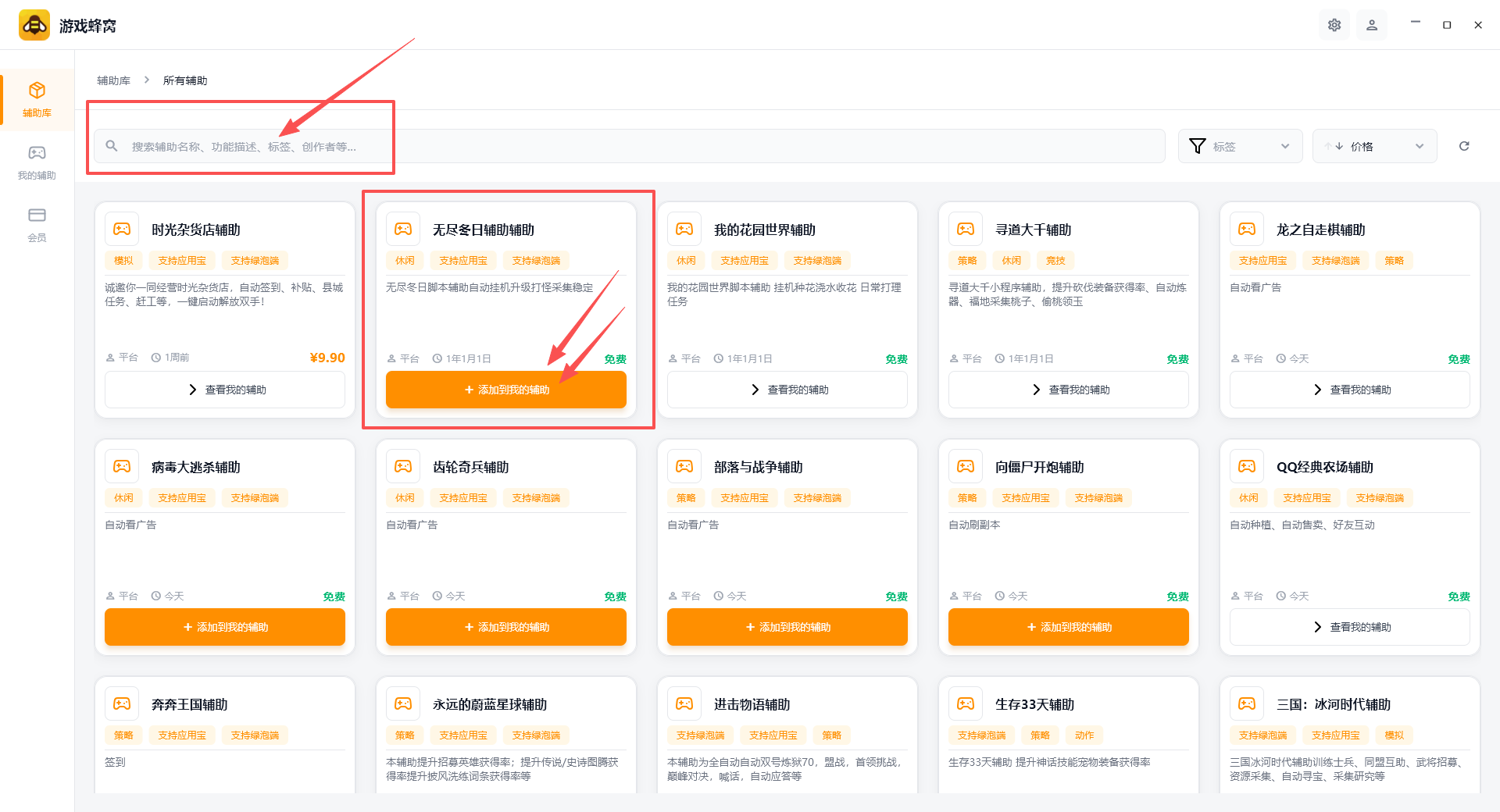
Task: Add 向僵尸开炮辅助 to 我的辅助
Action: pos(1069,627)
